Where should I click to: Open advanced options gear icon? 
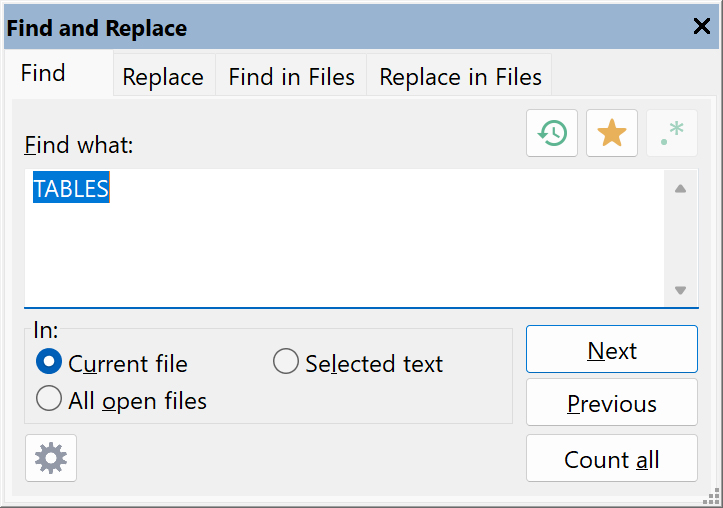(51, 458)
